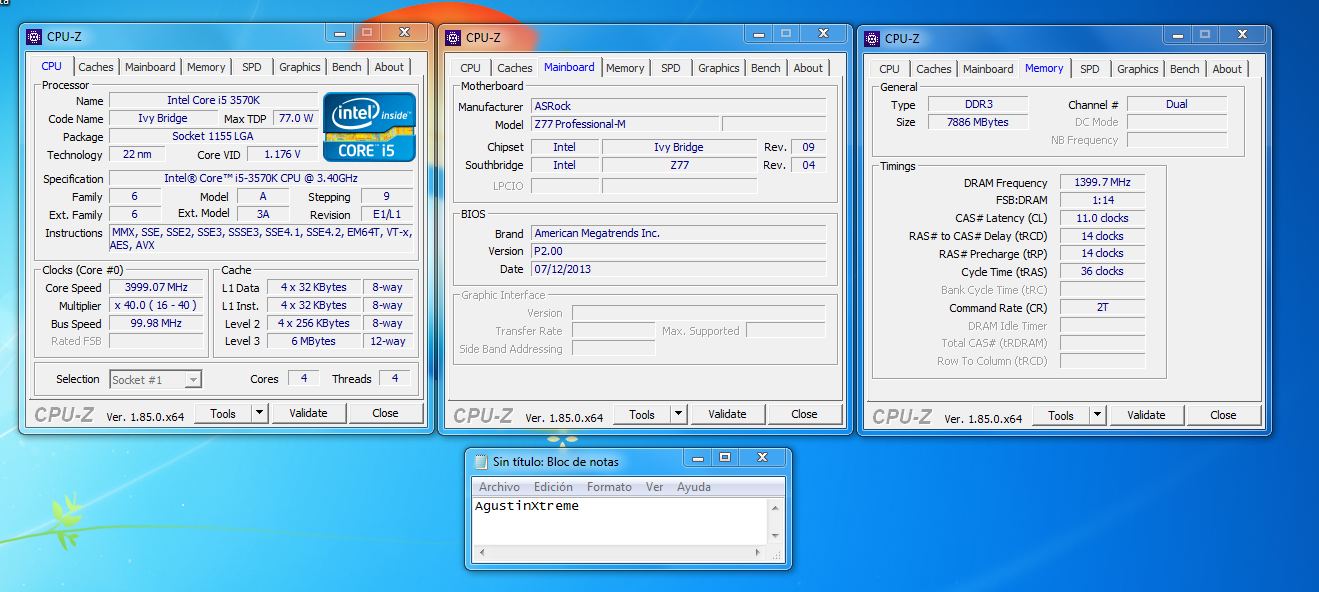
Task: Click the Intel Core i5 3570K name field
Action: pyautogui.click(x=213, y=100)
